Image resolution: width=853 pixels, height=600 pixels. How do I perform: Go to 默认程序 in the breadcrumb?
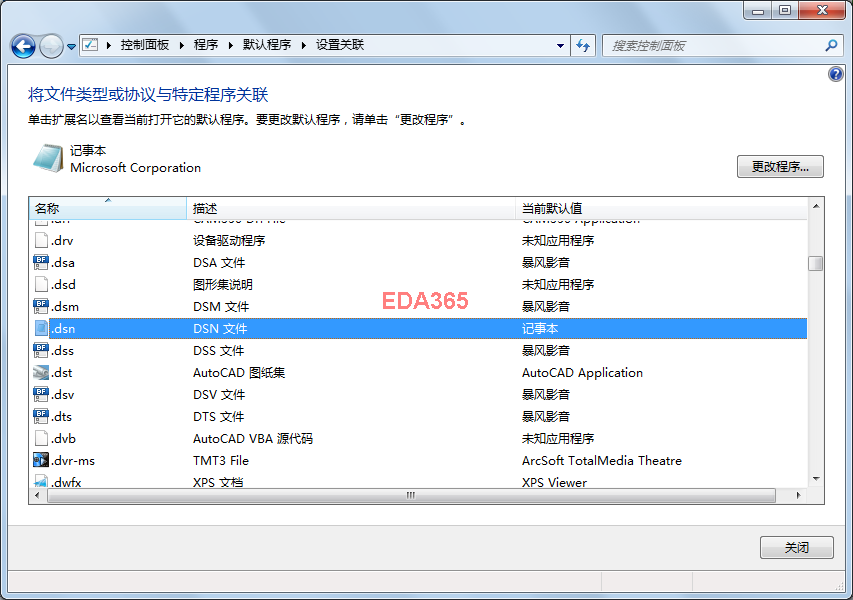[267, 45]
